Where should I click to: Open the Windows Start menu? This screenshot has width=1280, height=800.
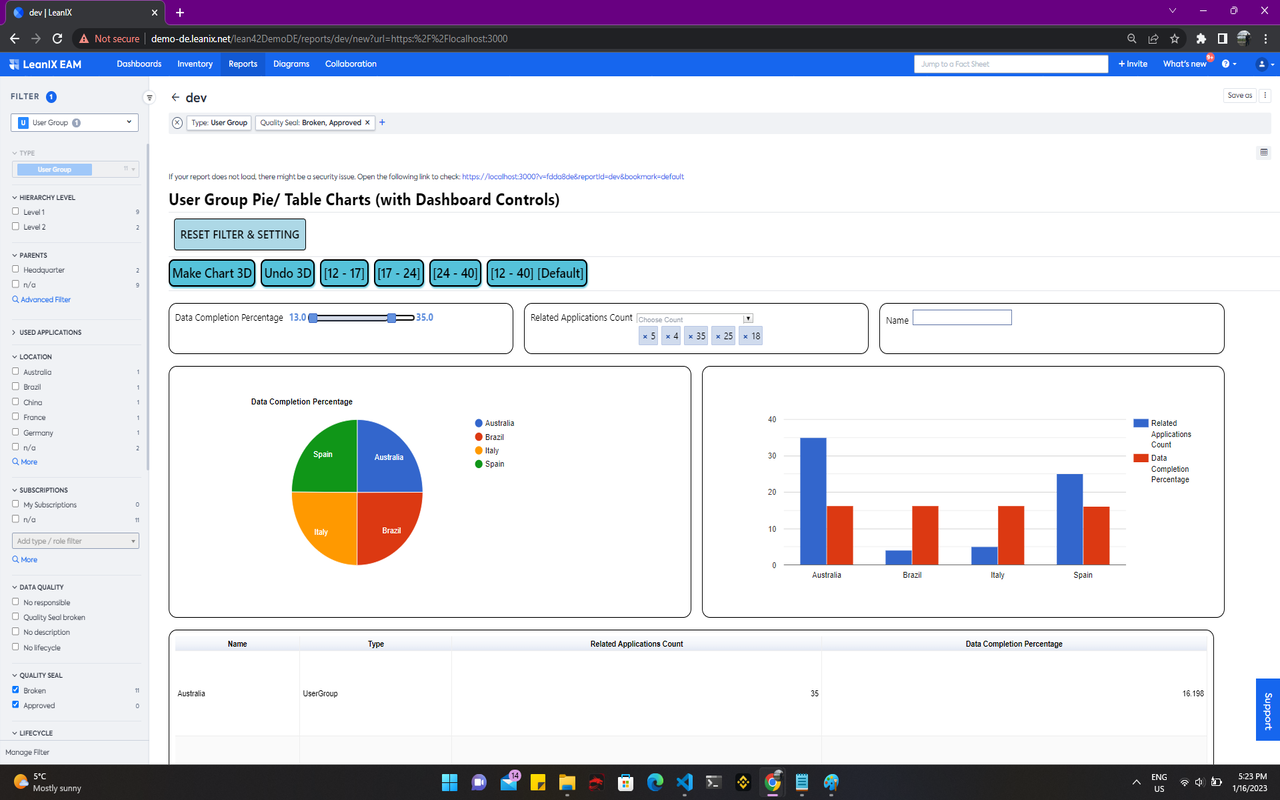(x=449, y=782)
